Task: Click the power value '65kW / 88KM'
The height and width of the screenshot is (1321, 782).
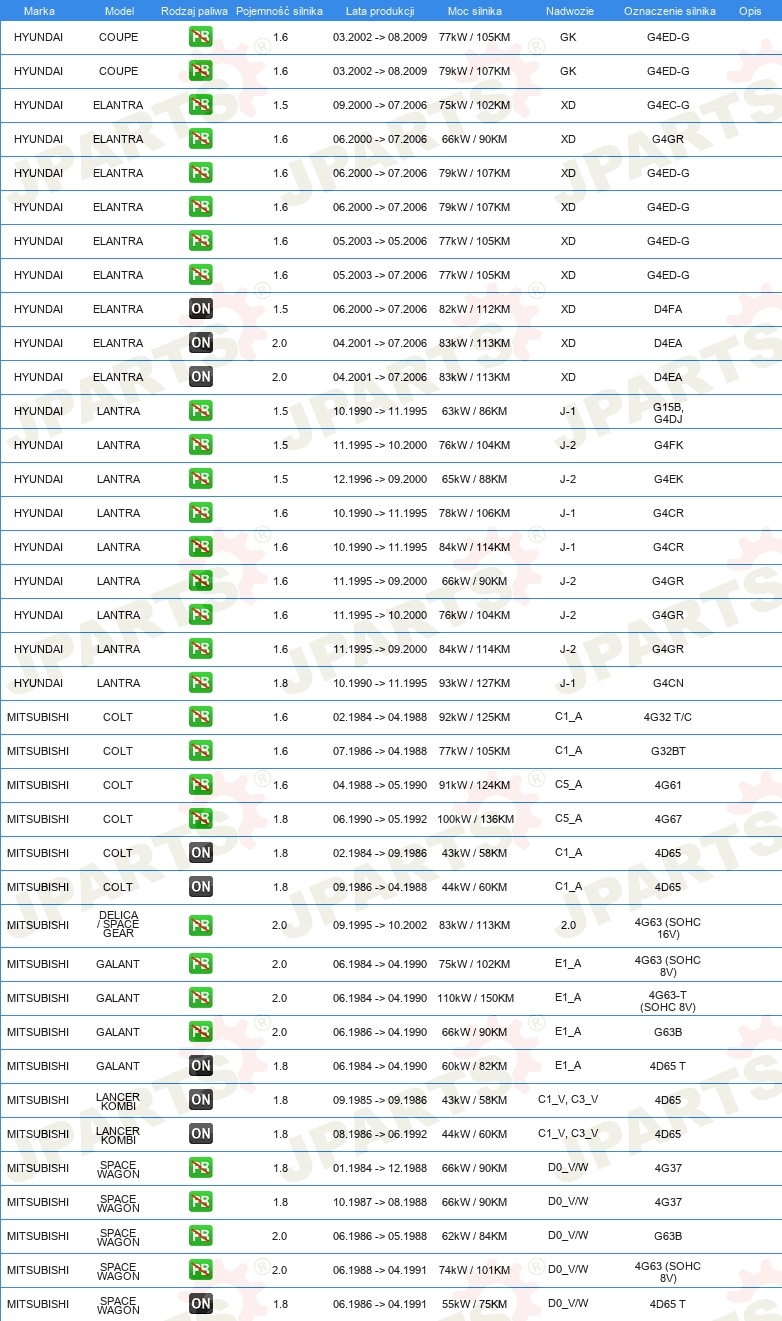Action: (475, 479)
